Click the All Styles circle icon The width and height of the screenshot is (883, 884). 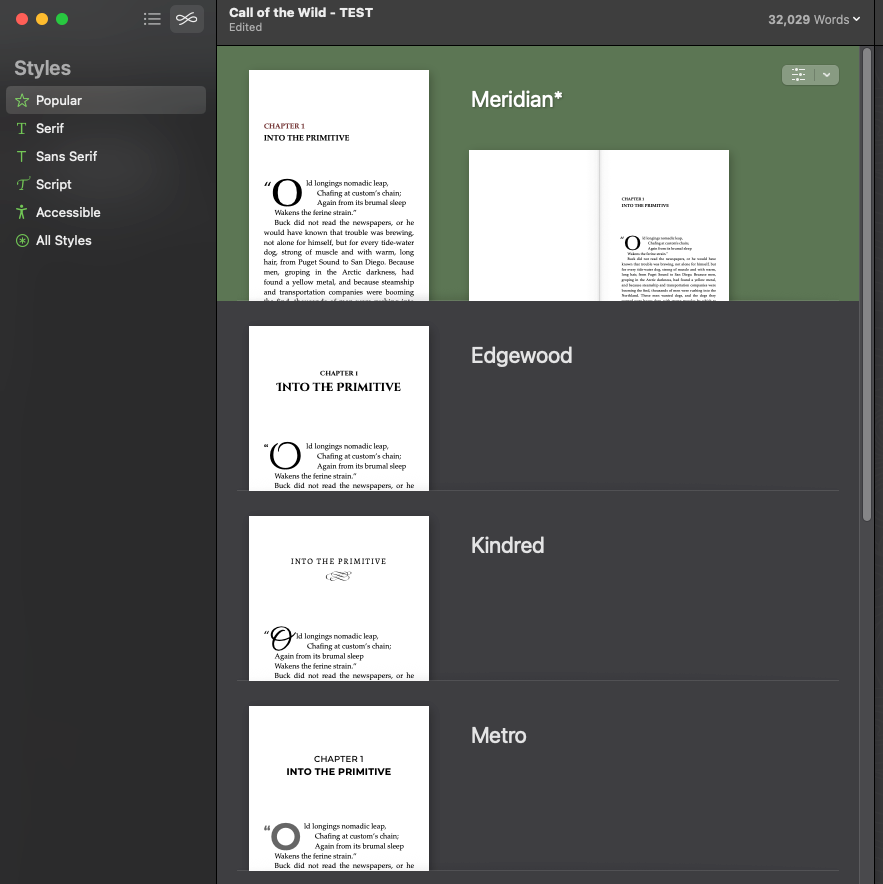21,240
